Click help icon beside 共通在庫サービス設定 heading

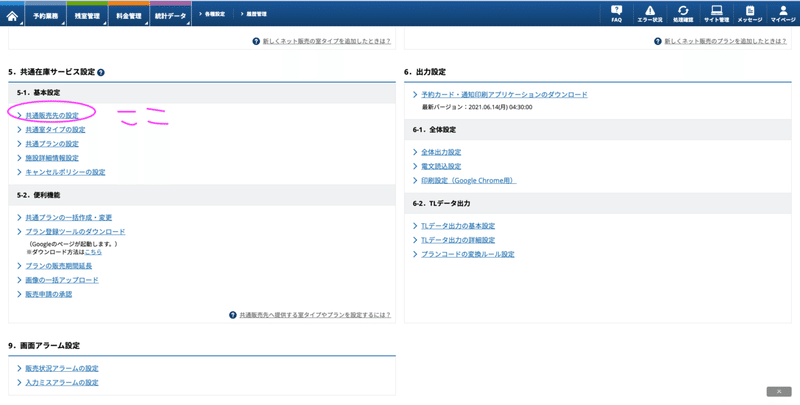(101, 73)
